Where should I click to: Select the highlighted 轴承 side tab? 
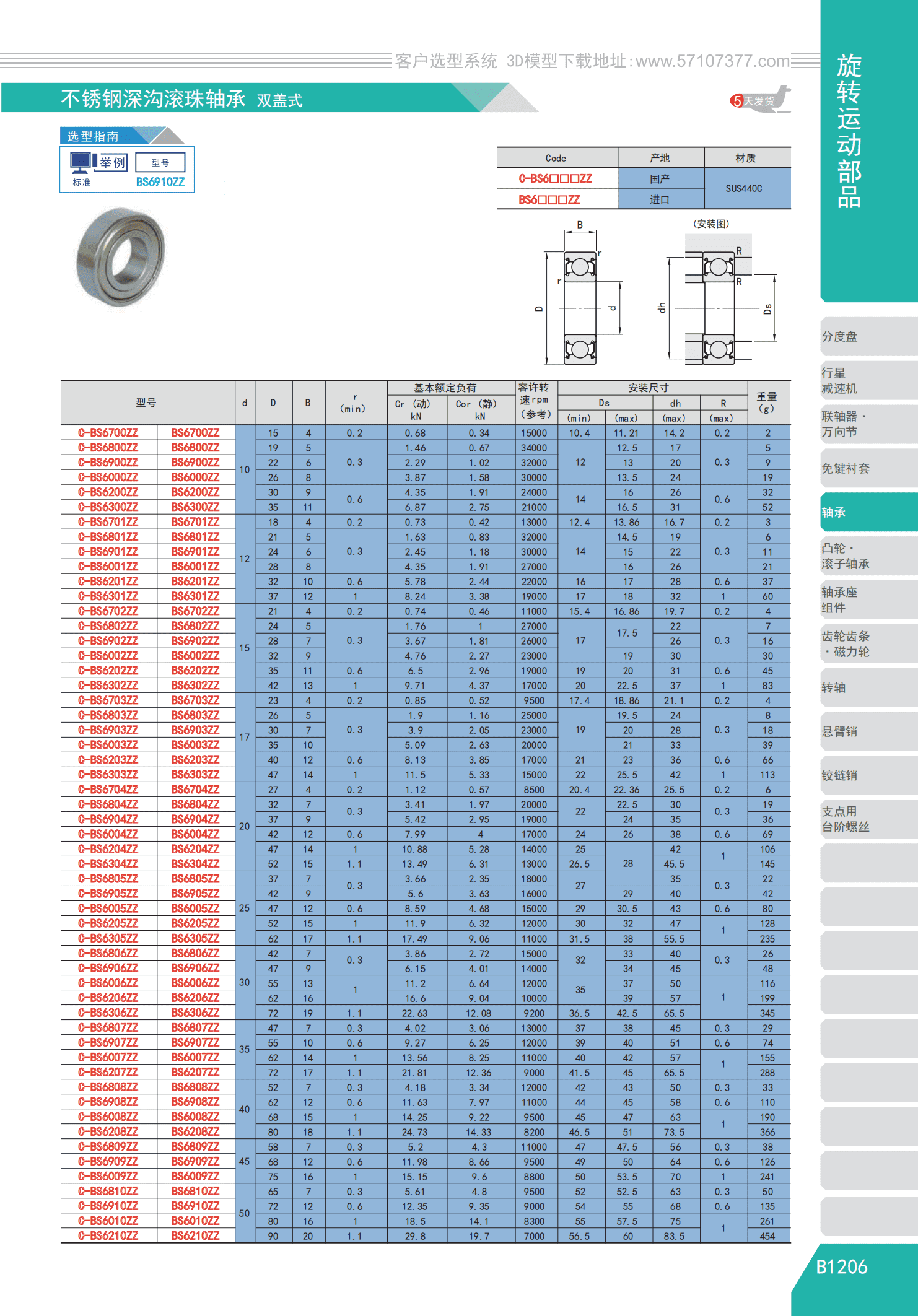[869, 512]
